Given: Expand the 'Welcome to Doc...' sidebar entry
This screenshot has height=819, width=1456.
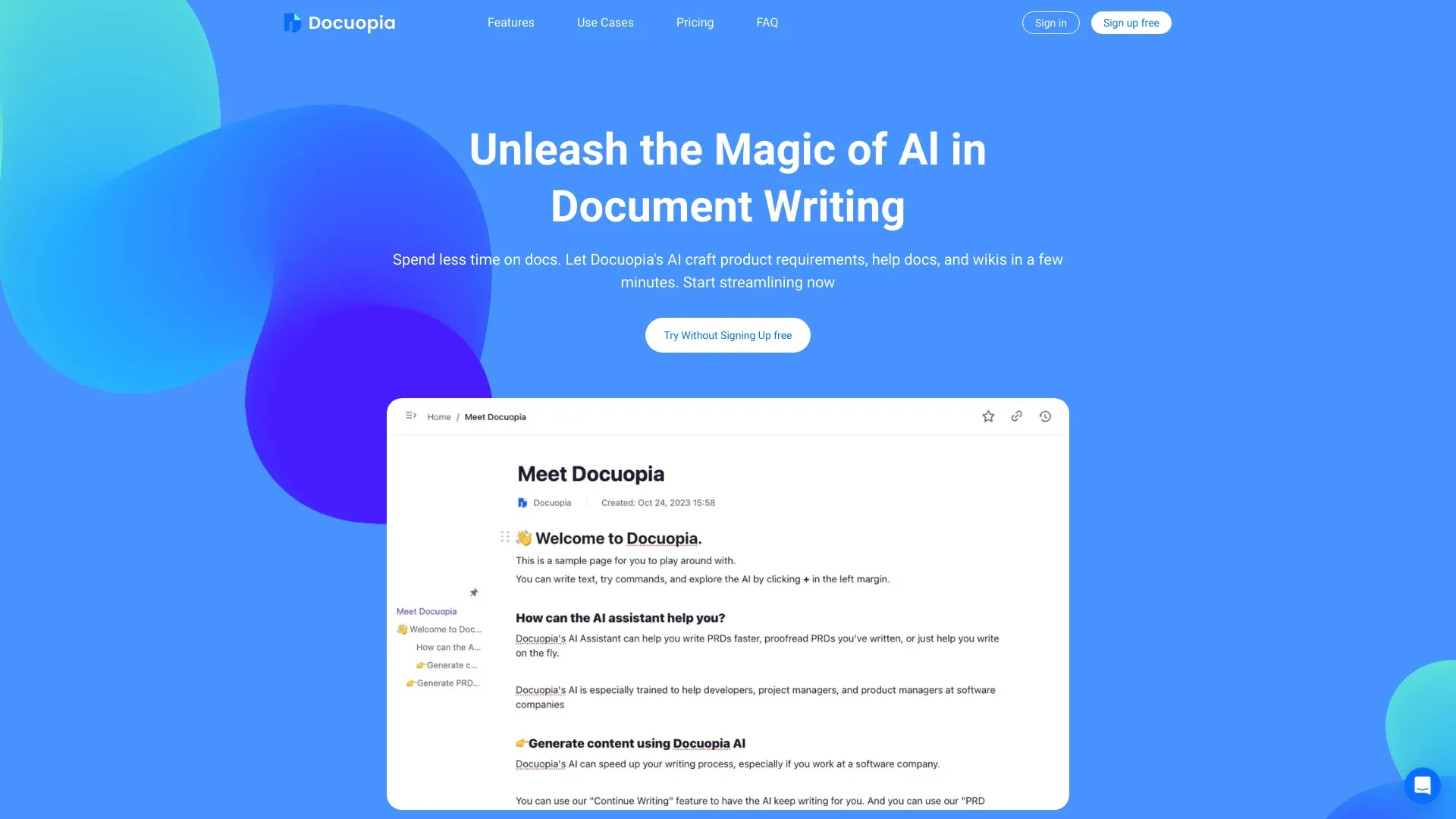Looking at the screenshot, I should (441, 628).
